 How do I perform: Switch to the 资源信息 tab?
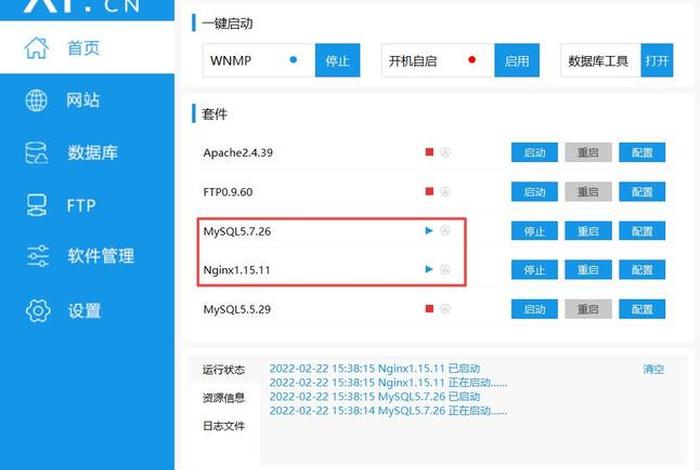(224, 397)
